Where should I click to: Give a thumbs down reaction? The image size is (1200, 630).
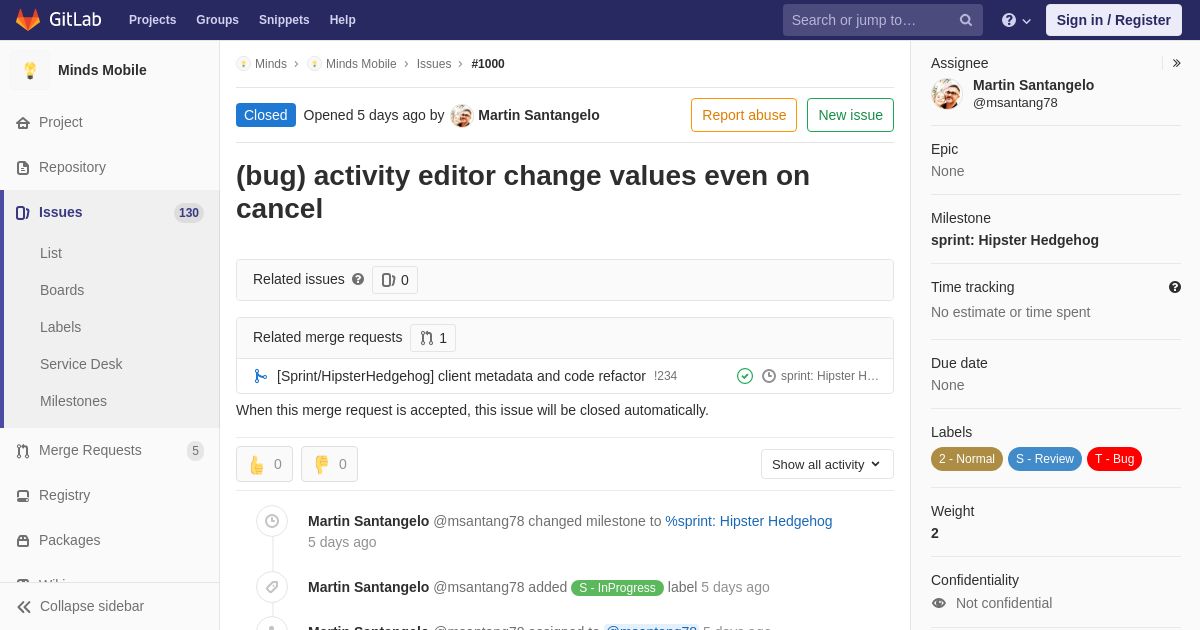coord(329,464)
